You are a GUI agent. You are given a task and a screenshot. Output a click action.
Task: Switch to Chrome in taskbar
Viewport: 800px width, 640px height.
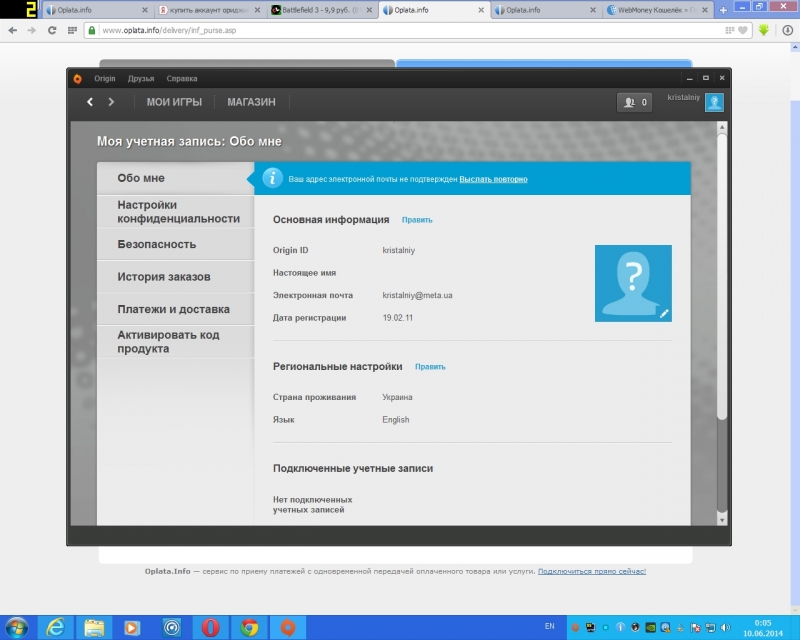click(x=249, y=628)
